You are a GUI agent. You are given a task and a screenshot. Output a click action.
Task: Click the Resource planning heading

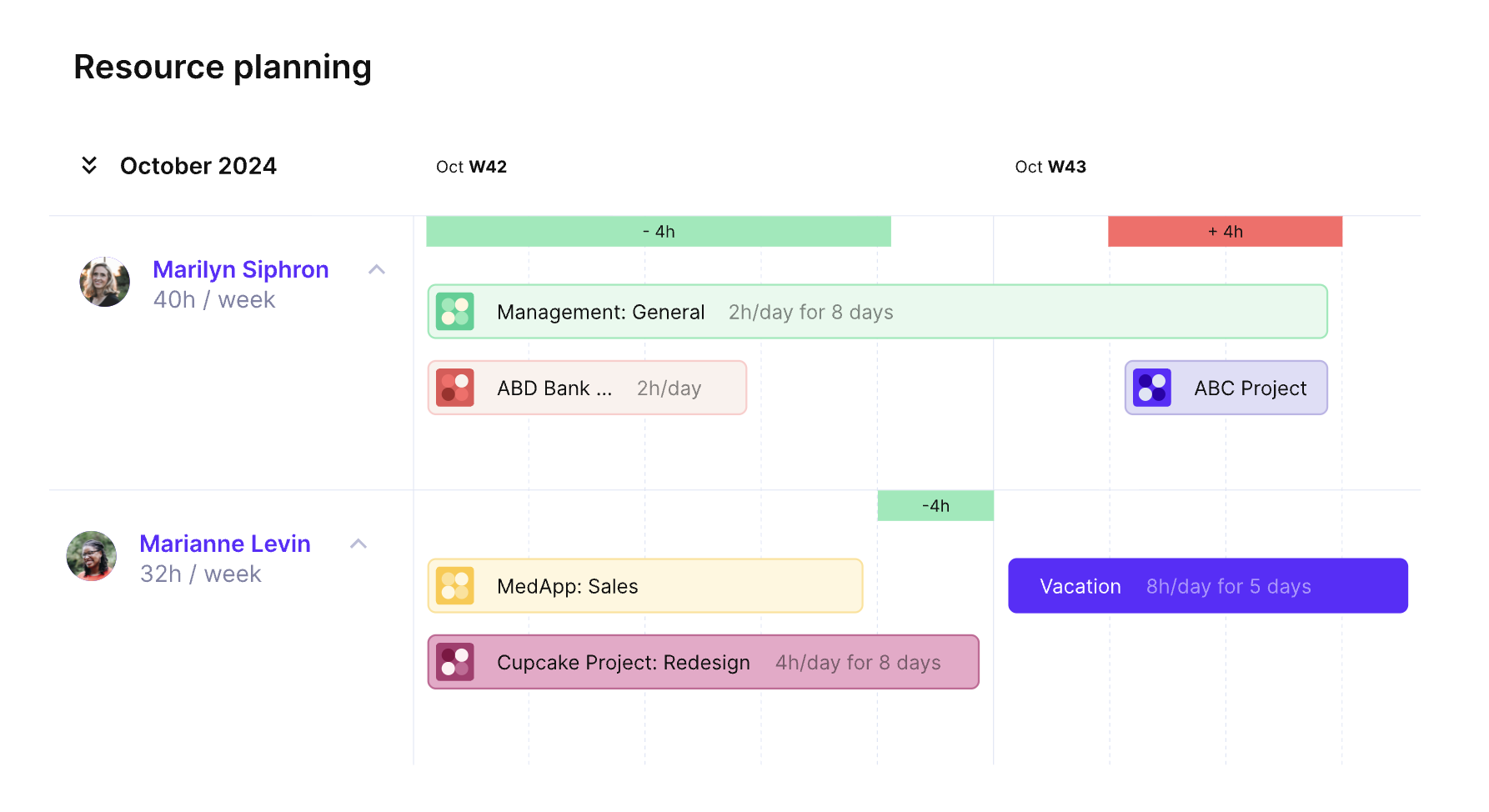click(223, 68)
